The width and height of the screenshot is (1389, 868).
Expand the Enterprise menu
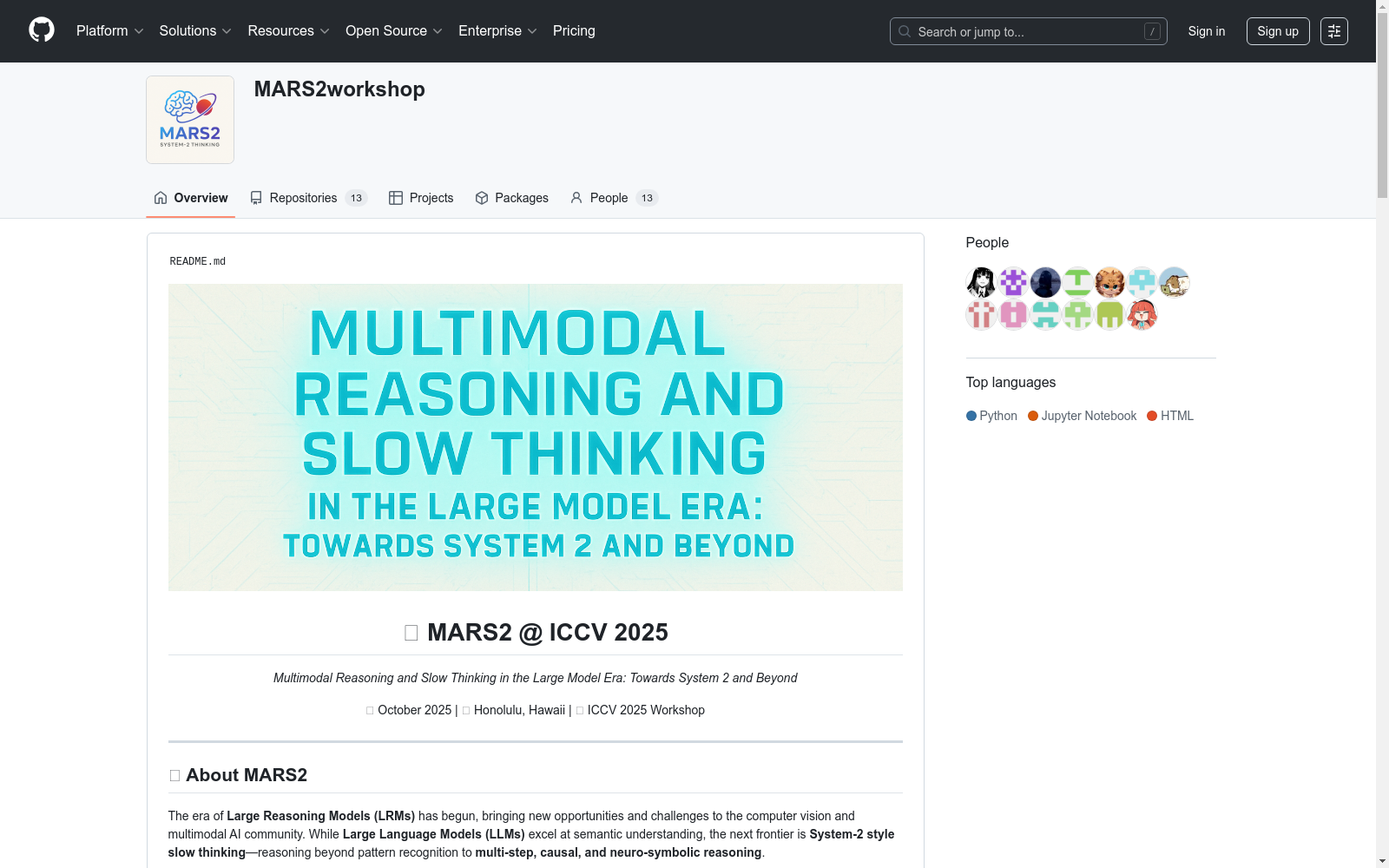coord(497,31)
